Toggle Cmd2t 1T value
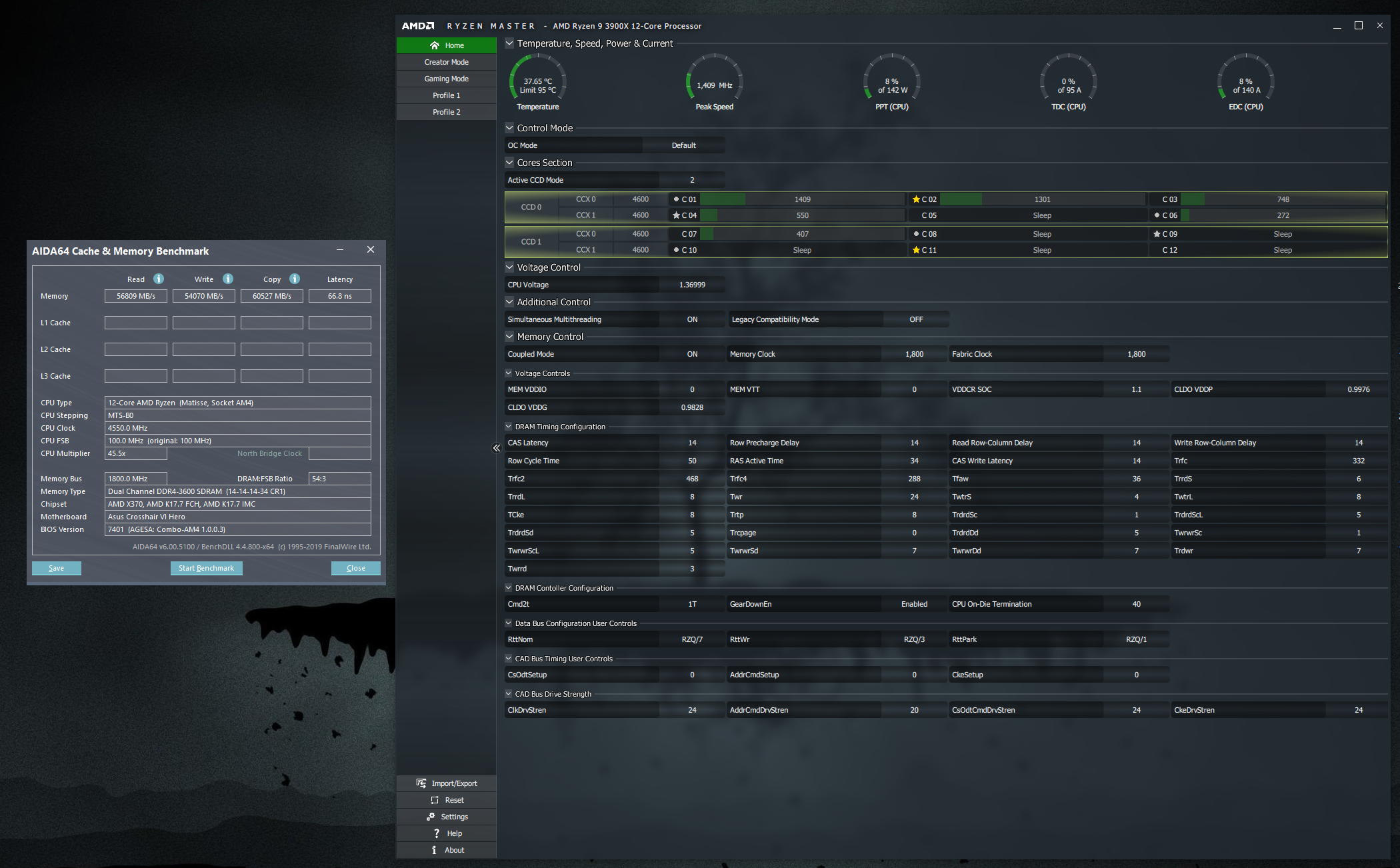Screen dimensions: 1400x868 (692, 604)
